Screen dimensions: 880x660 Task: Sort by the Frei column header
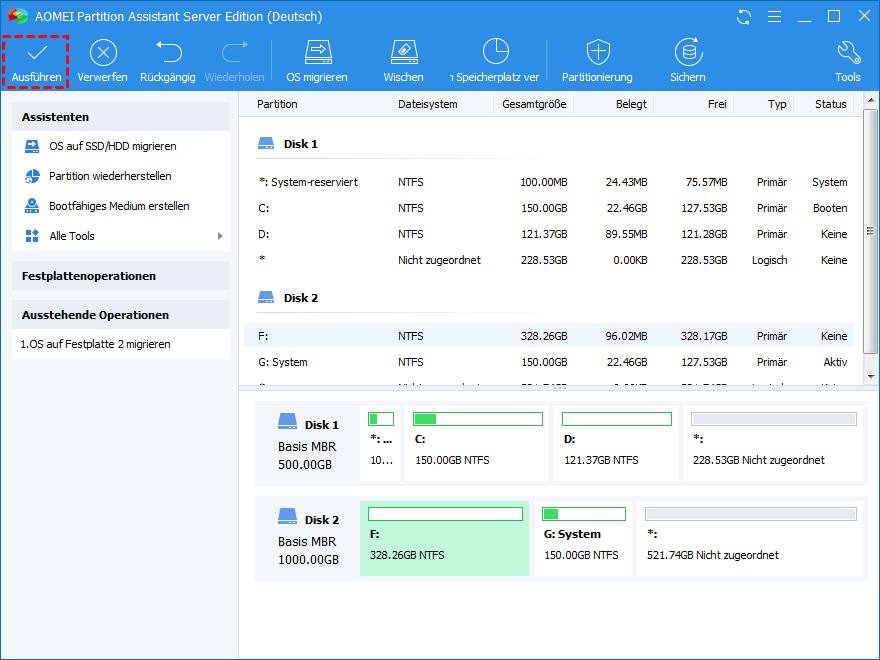(x=717, y=104)
